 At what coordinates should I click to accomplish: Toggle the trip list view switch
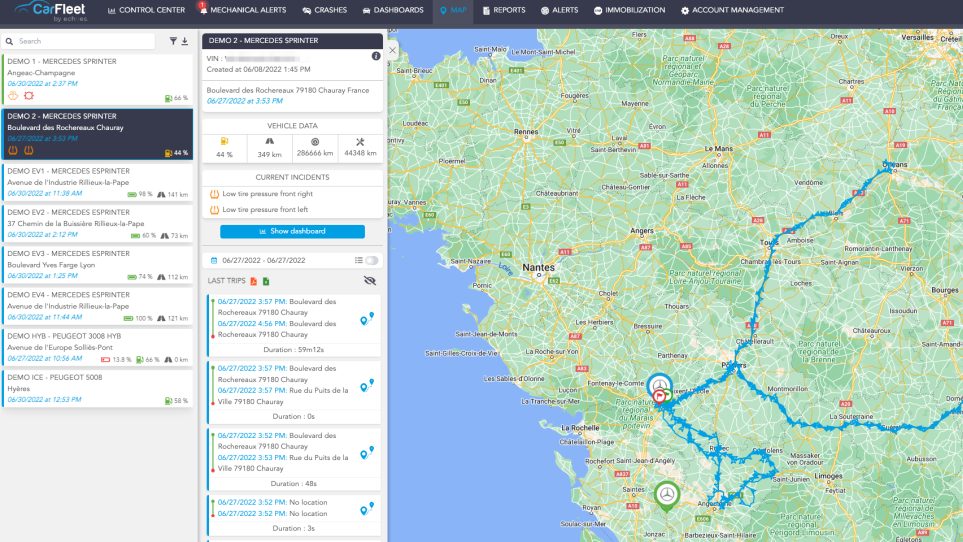(372, 260)
